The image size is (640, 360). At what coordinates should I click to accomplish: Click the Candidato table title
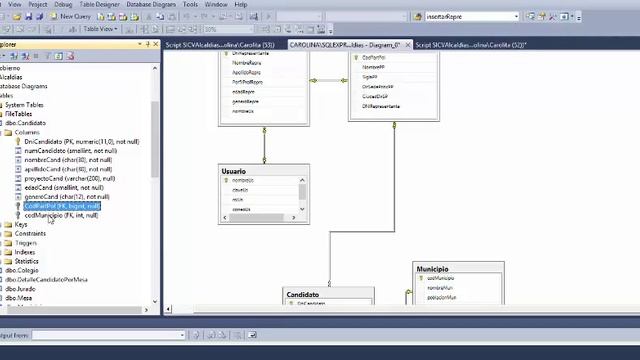[x=303, y=294]
